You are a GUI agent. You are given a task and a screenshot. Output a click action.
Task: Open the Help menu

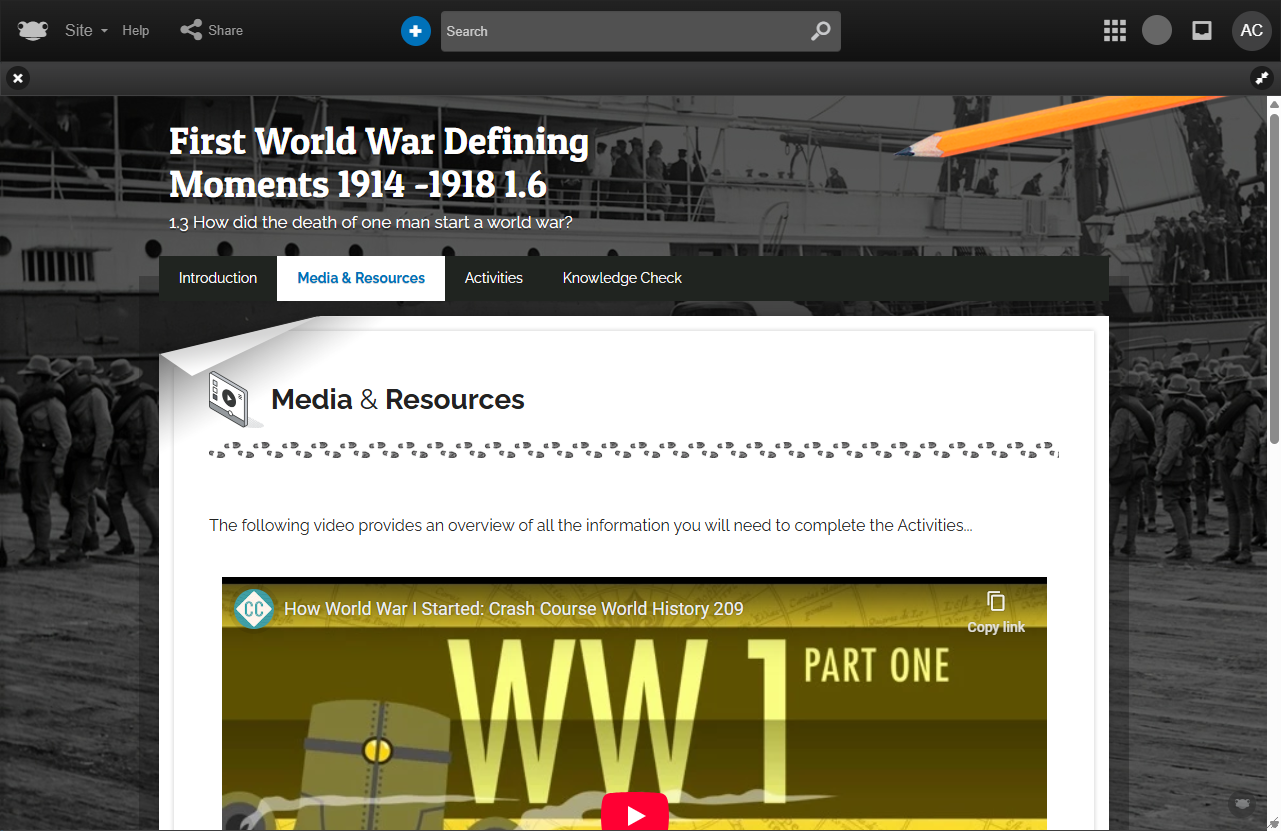(136, 31)
